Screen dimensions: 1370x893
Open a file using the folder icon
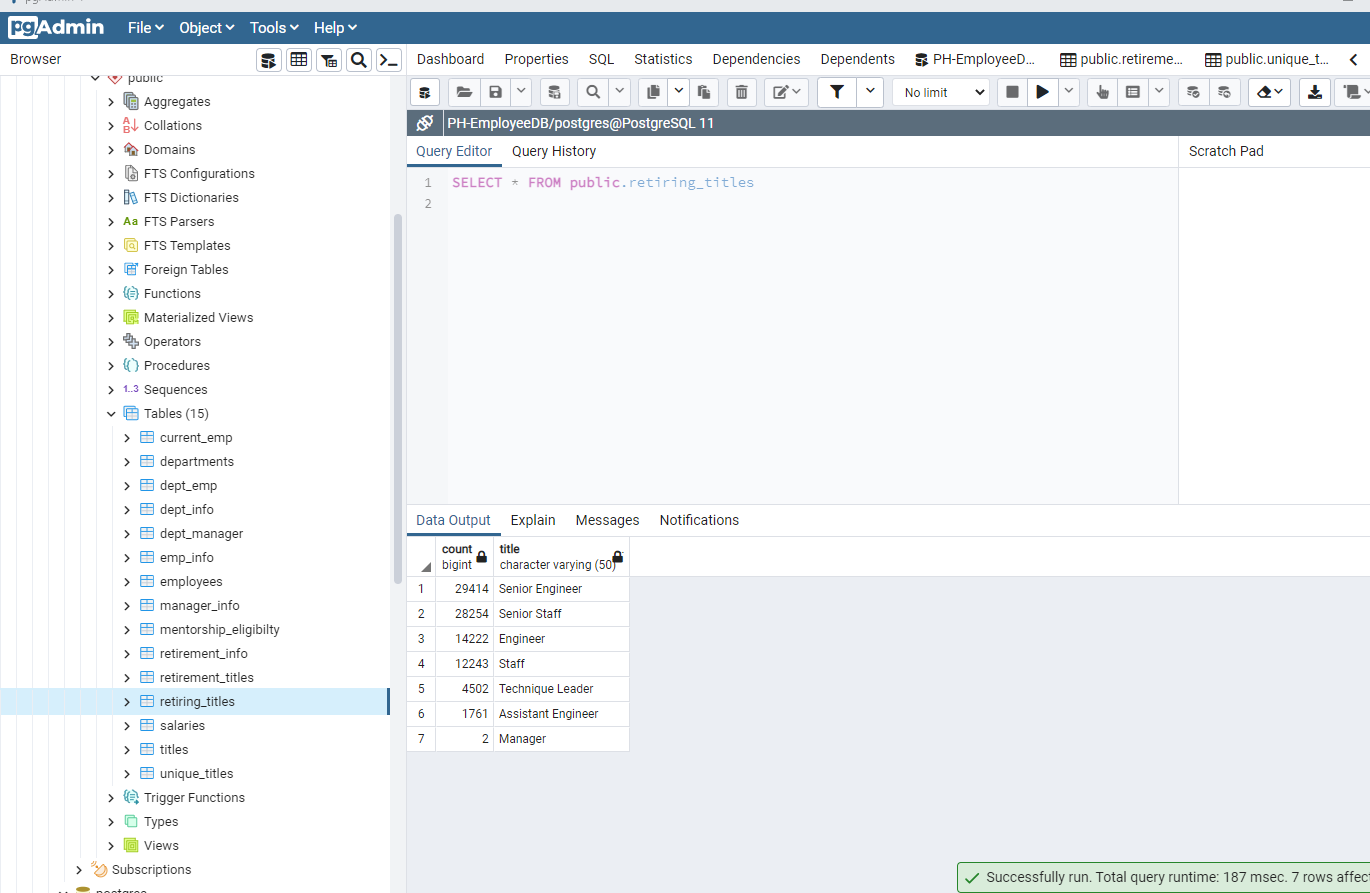[464, 91]
